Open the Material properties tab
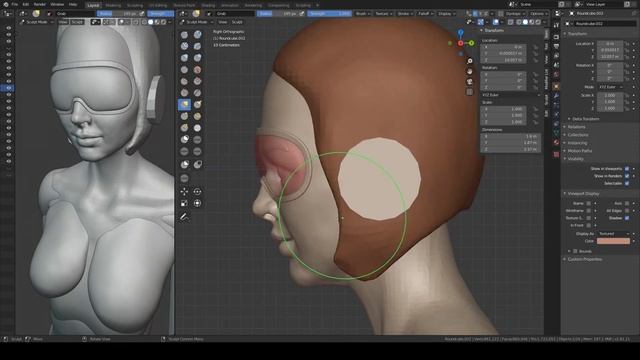 [556, 142]
